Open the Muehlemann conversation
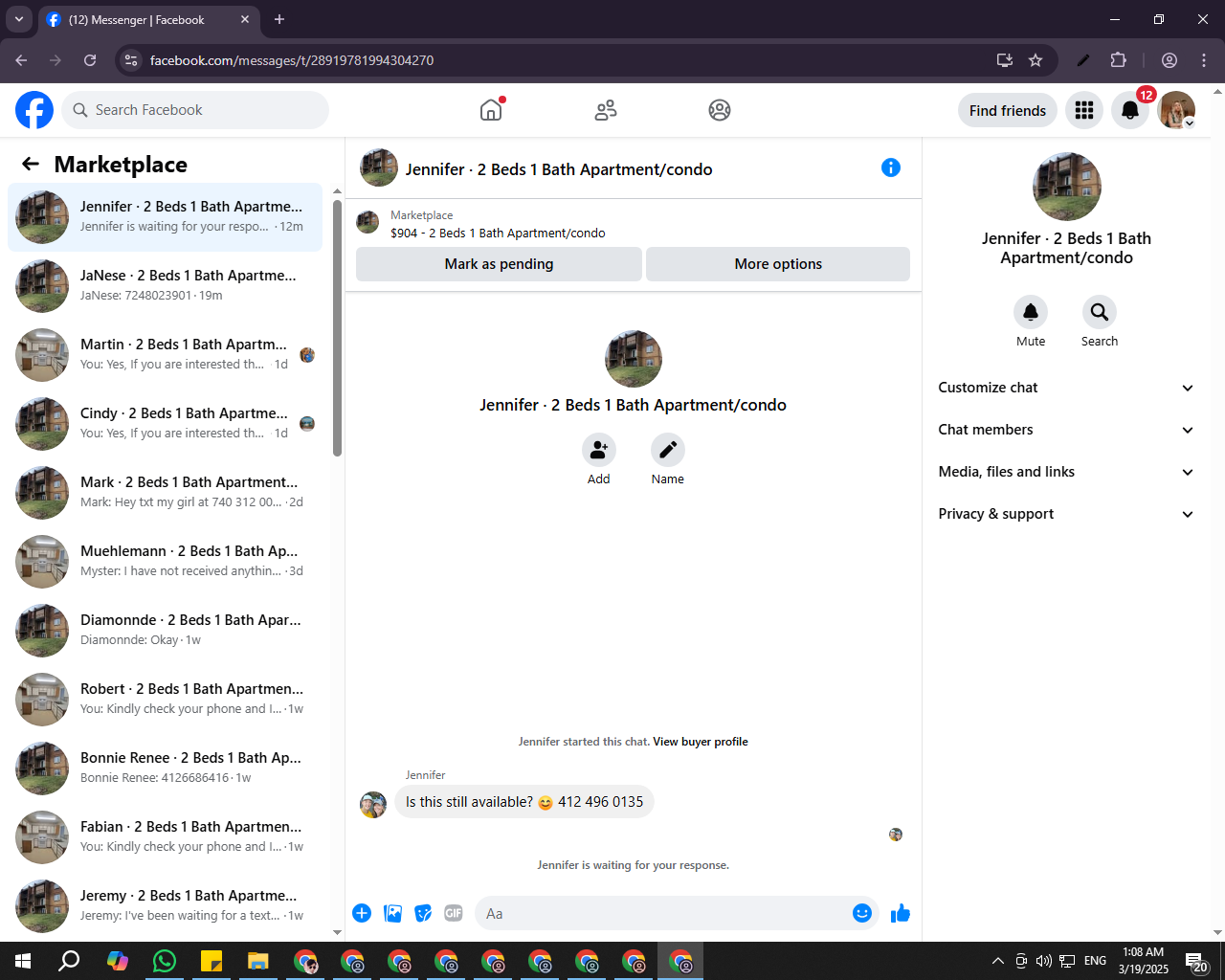Viewport: 1225px width, 980px height. click(x=165, y=562)
